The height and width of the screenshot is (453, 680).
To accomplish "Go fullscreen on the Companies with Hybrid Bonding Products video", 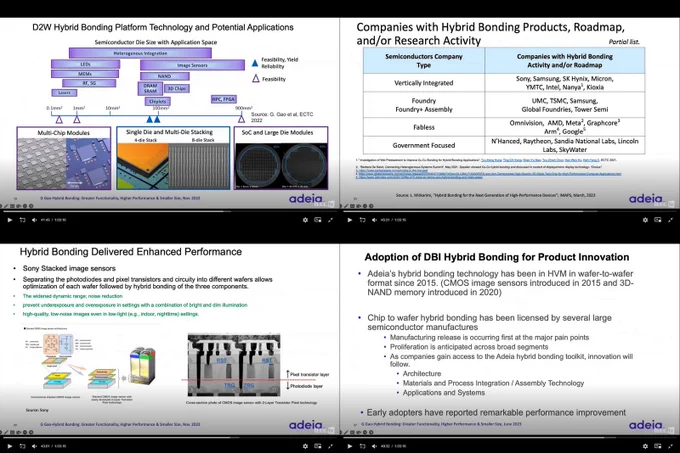I will click(670, 220).
